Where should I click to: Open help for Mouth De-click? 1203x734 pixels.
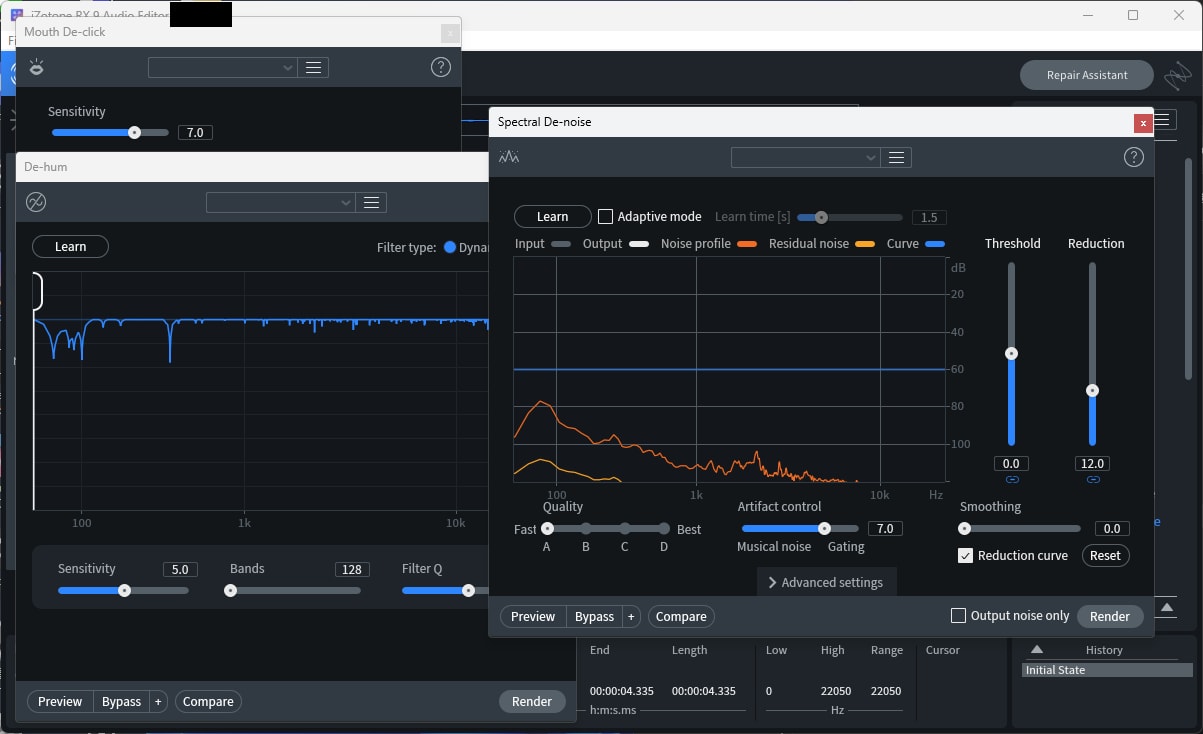click(x=440, y=67)
